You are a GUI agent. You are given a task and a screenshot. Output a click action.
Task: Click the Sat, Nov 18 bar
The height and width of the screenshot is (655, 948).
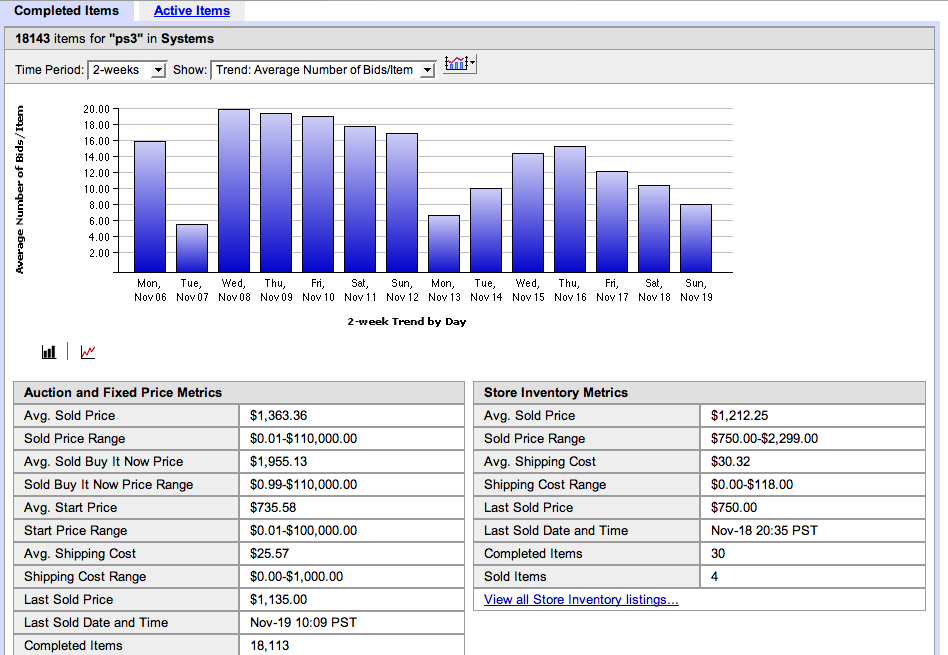click(x=654, y=229)
